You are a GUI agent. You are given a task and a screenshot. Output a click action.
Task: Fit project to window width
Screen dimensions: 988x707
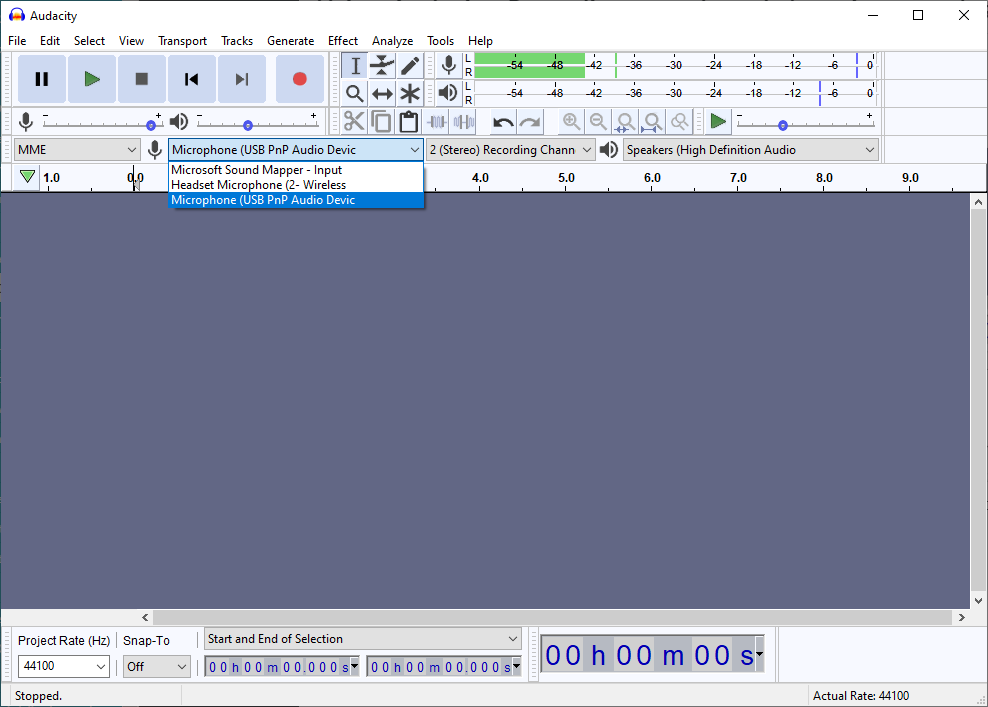(652, 122)
